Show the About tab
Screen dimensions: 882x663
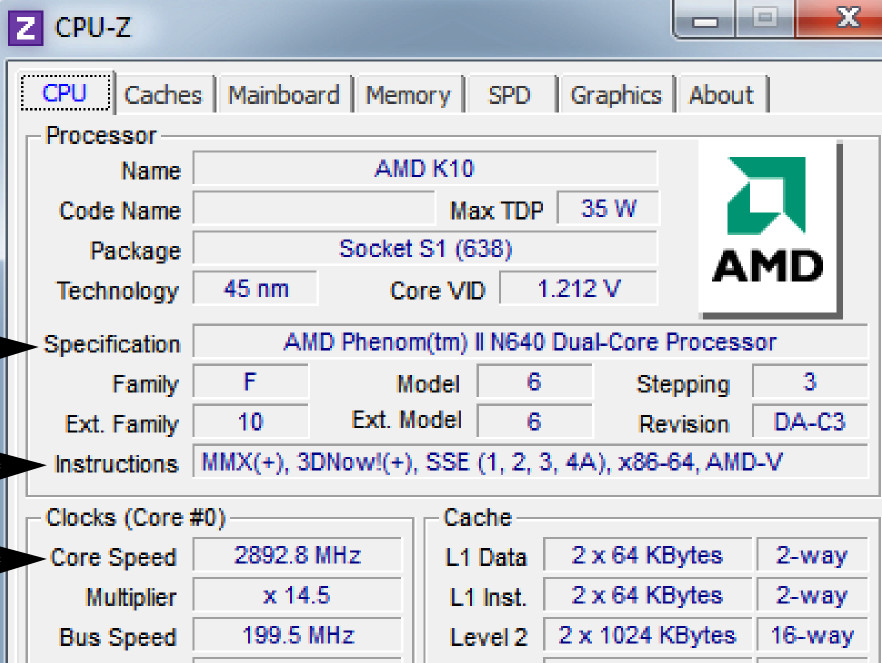(721, 96)
